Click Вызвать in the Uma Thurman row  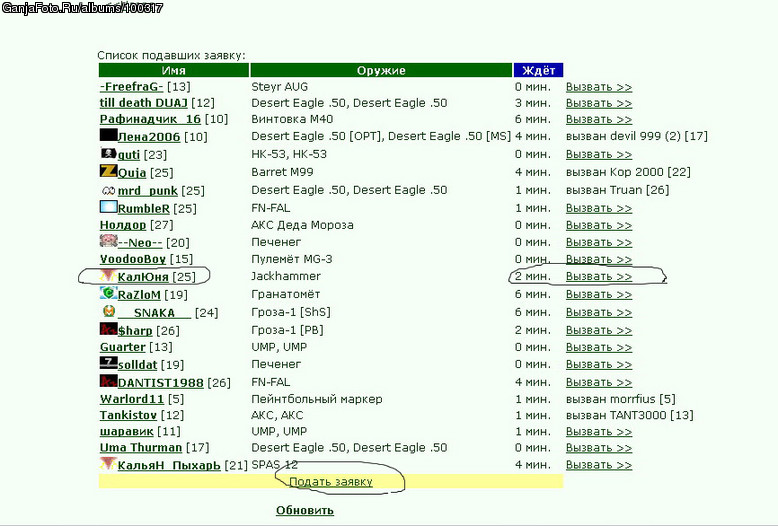pos(599,448)
